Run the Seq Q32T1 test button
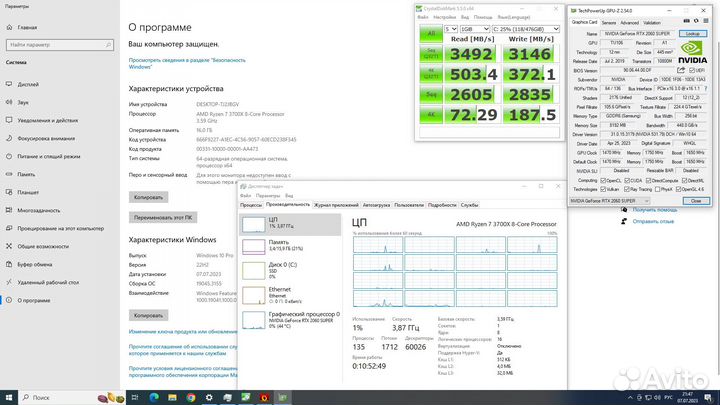The width and height of the screenshot is (720, 405). [431, 54]
